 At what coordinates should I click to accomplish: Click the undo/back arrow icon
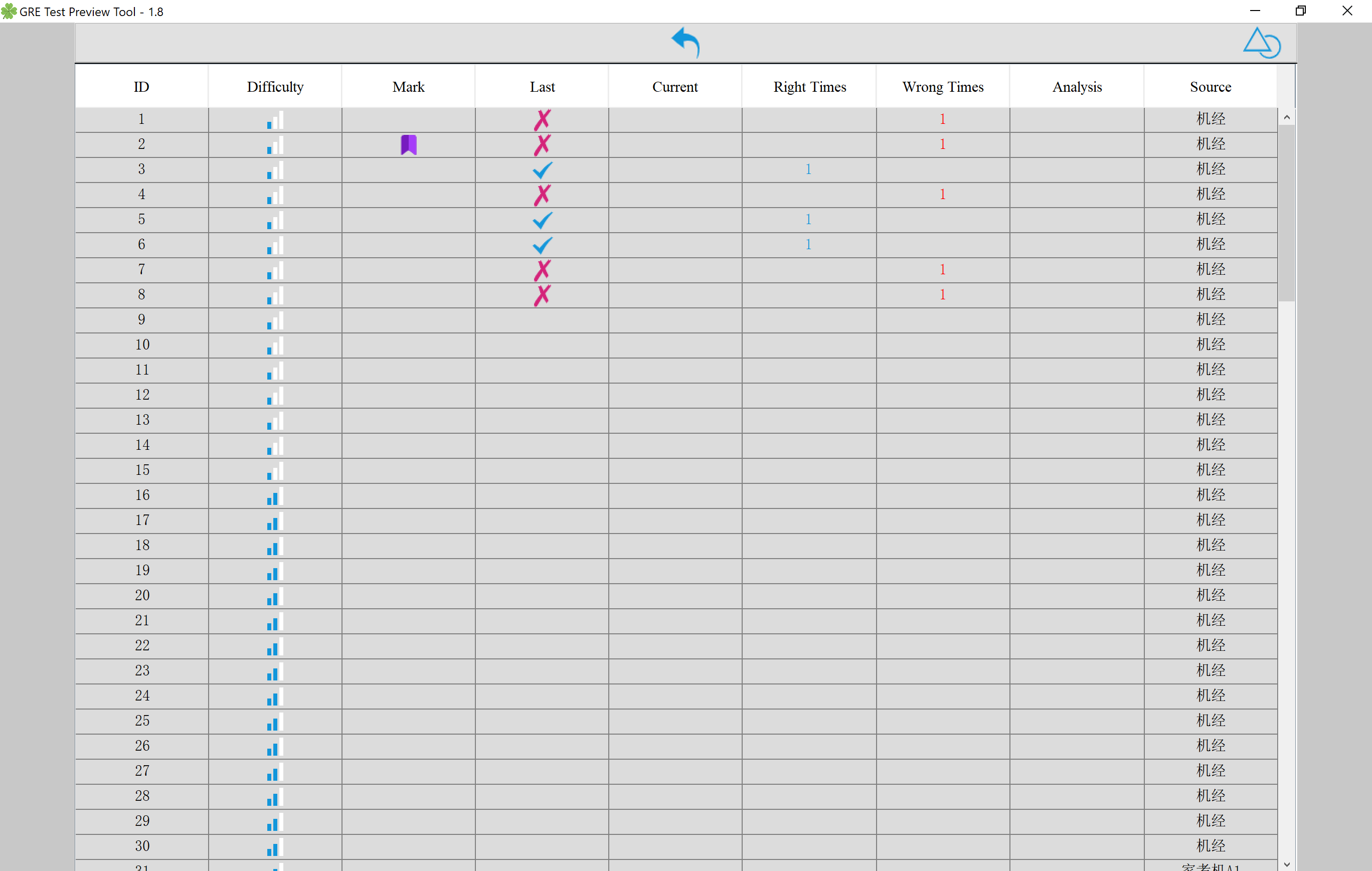685,42
